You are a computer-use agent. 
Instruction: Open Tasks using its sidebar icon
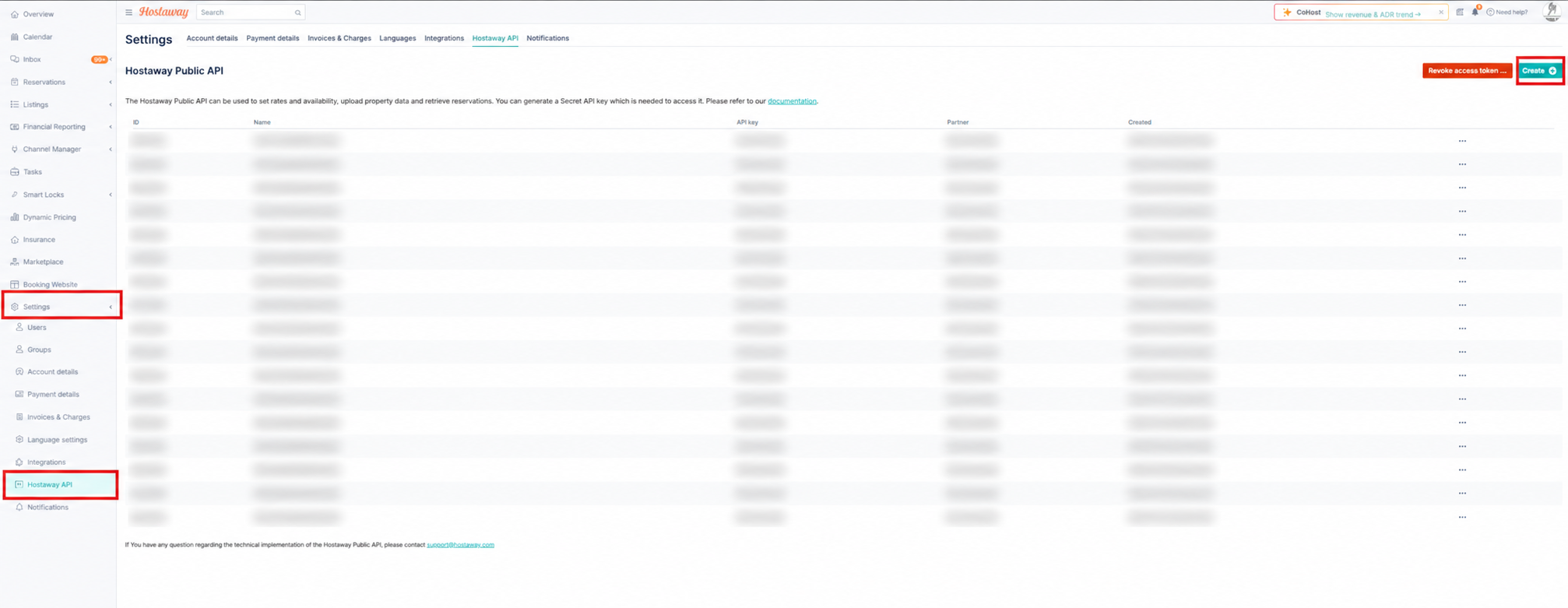(15, 172)
